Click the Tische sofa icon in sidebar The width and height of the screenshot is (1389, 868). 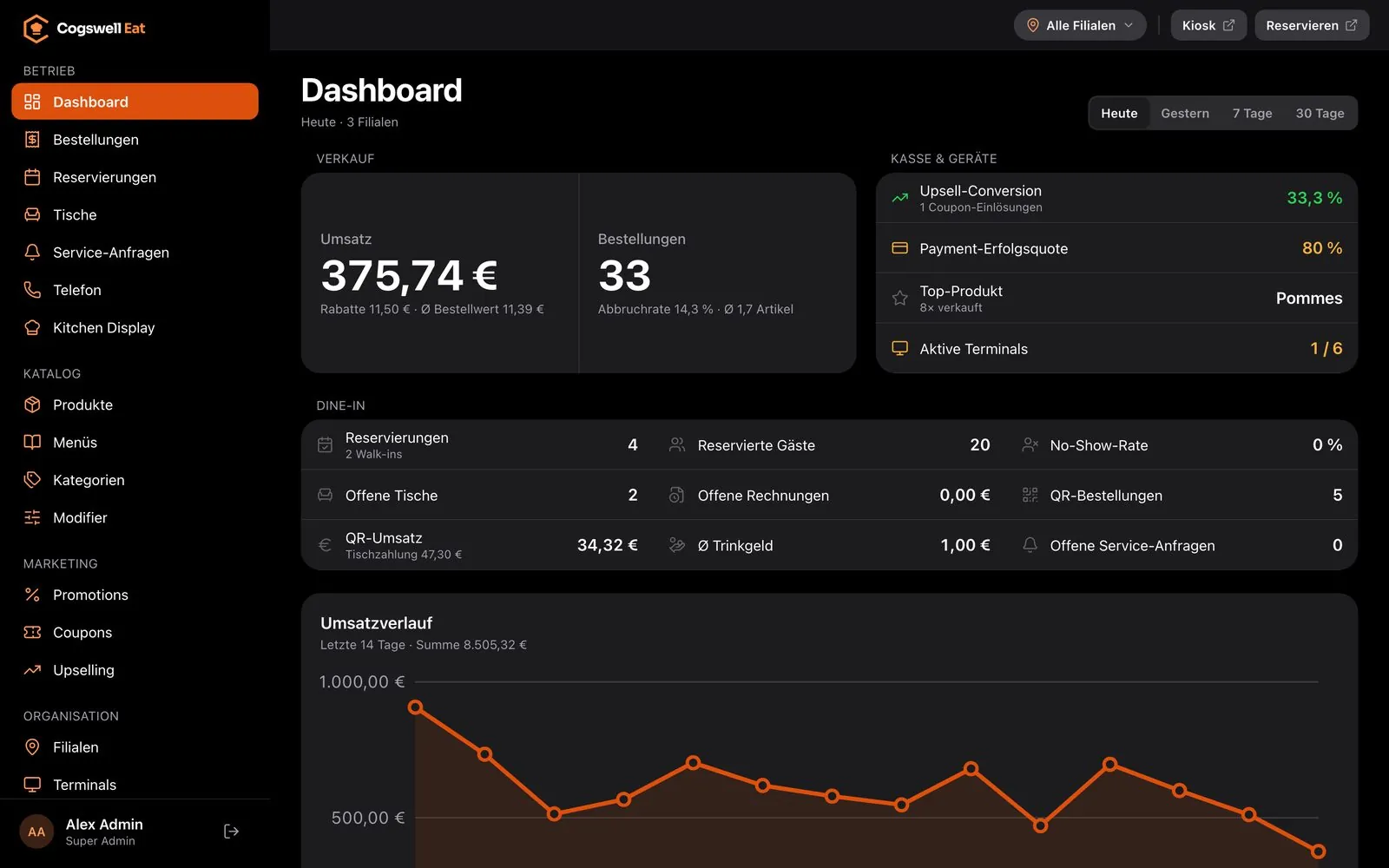point(32,214)
